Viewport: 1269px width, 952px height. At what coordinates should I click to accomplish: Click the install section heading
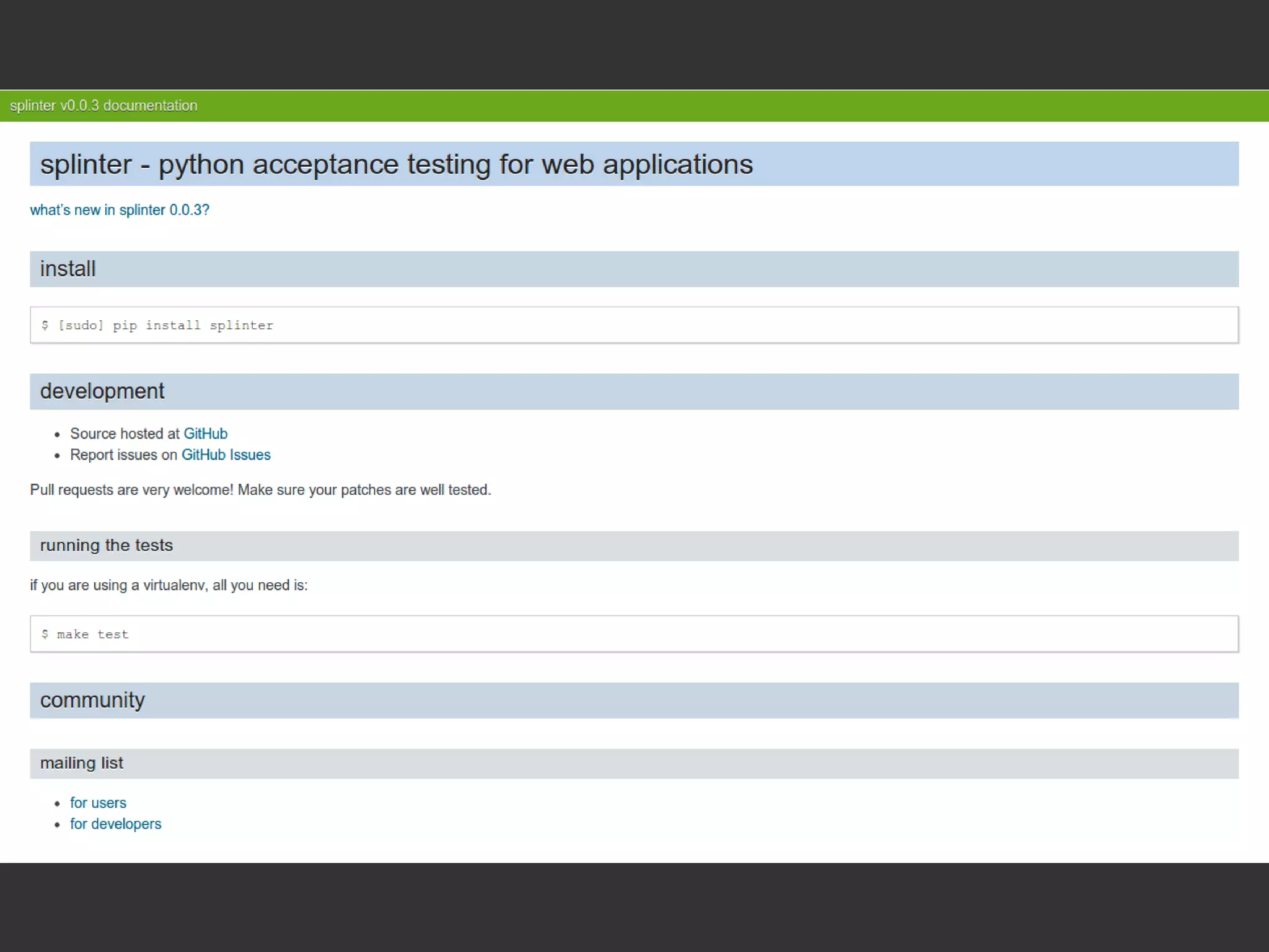pyautogui.click(x=68, y=269)
